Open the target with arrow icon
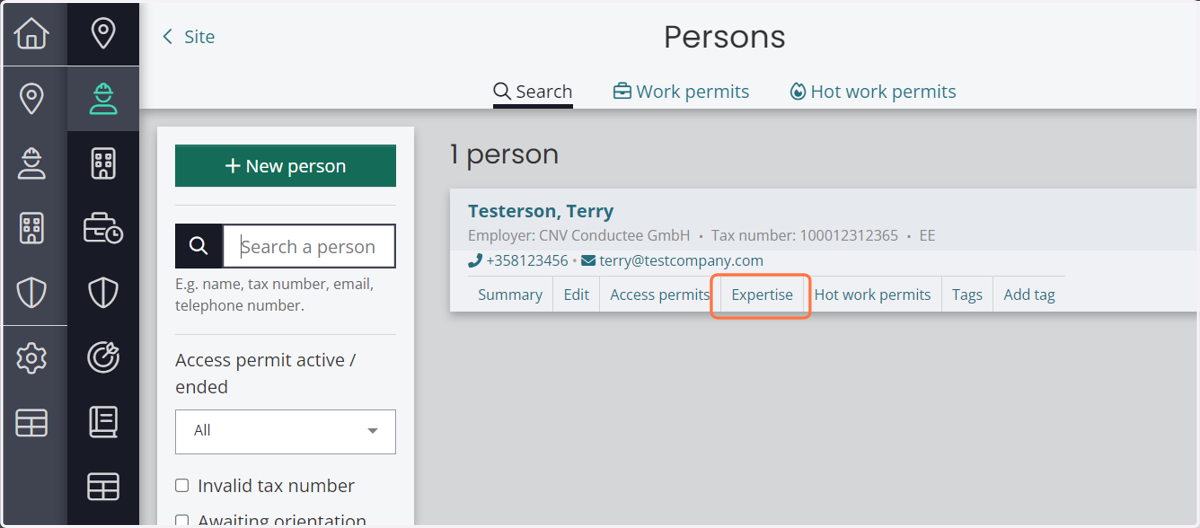The width and height of the screenshot is (1200, 528). click(x=103, y=357)
